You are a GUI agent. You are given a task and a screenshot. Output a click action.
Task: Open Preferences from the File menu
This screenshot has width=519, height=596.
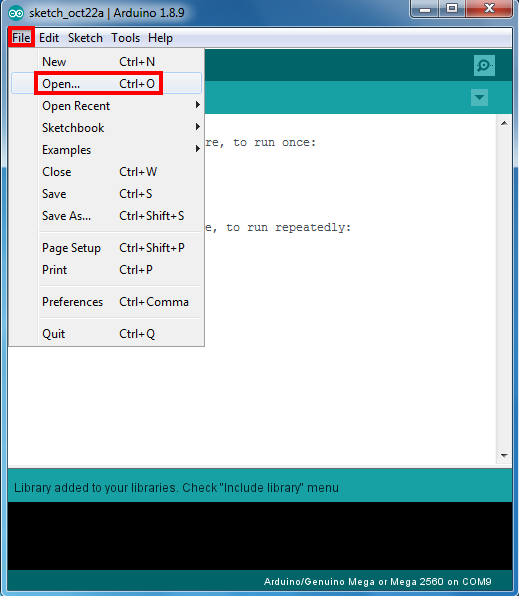106,301
